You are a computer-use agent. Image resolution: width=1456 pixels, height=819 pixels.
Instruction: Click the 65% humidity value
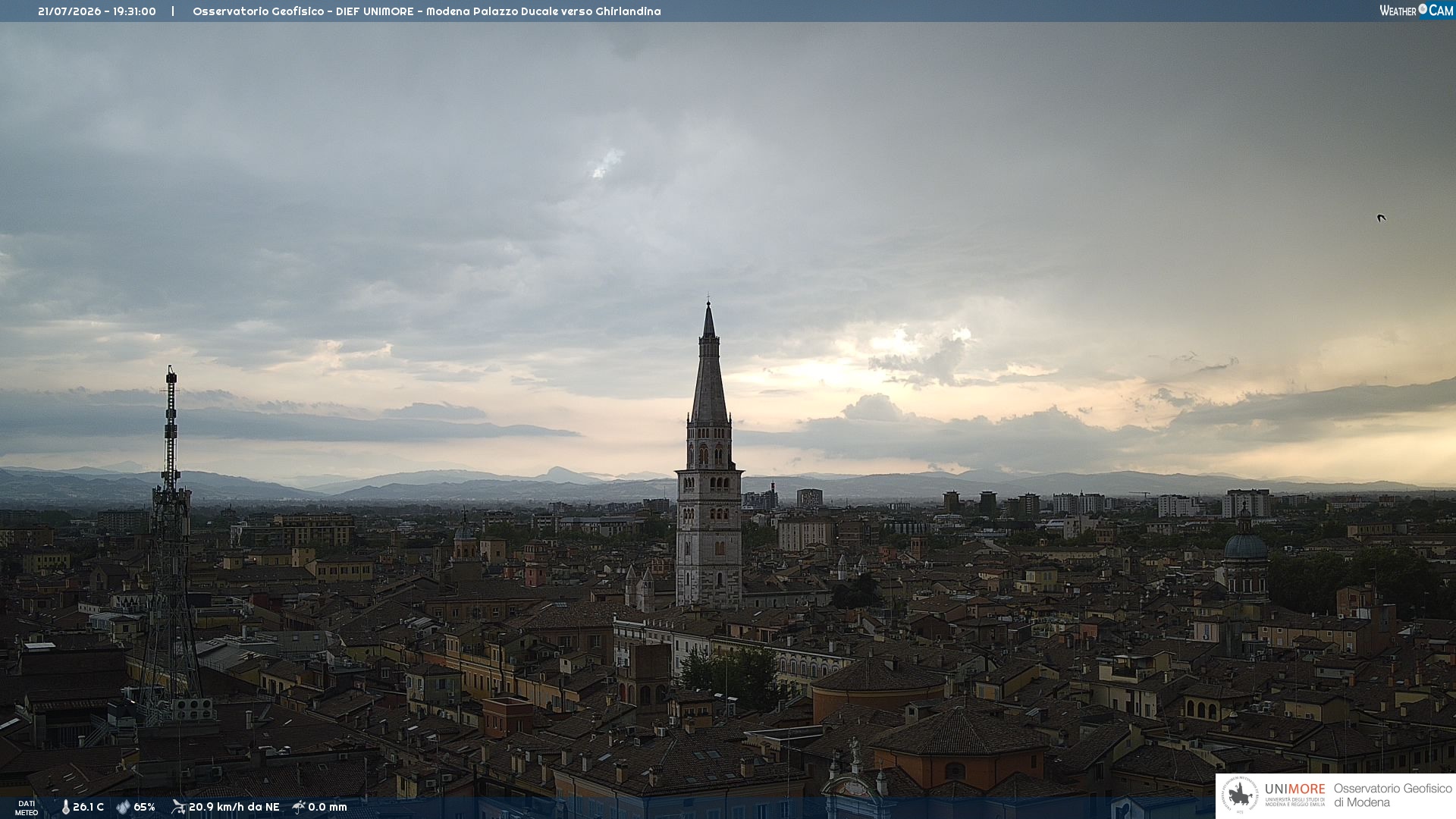pyautogui.click(x=144, y=807)
